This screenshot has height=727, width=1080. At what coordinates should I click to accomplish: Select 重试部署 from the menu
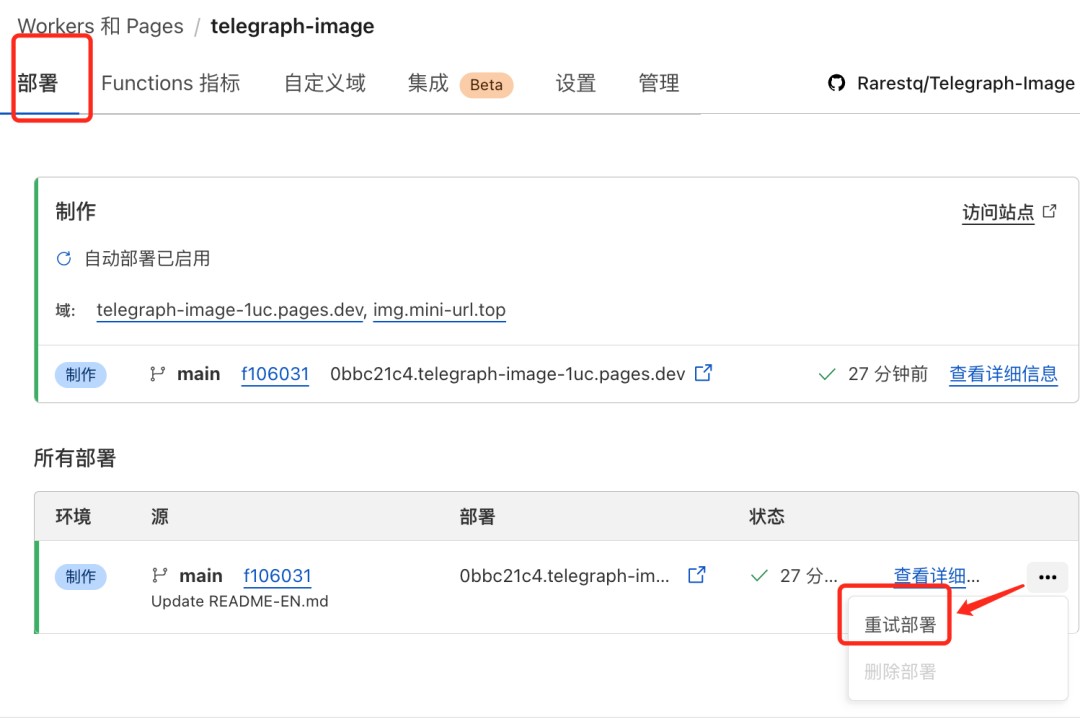pyautogui.click(x=900, y=625)
